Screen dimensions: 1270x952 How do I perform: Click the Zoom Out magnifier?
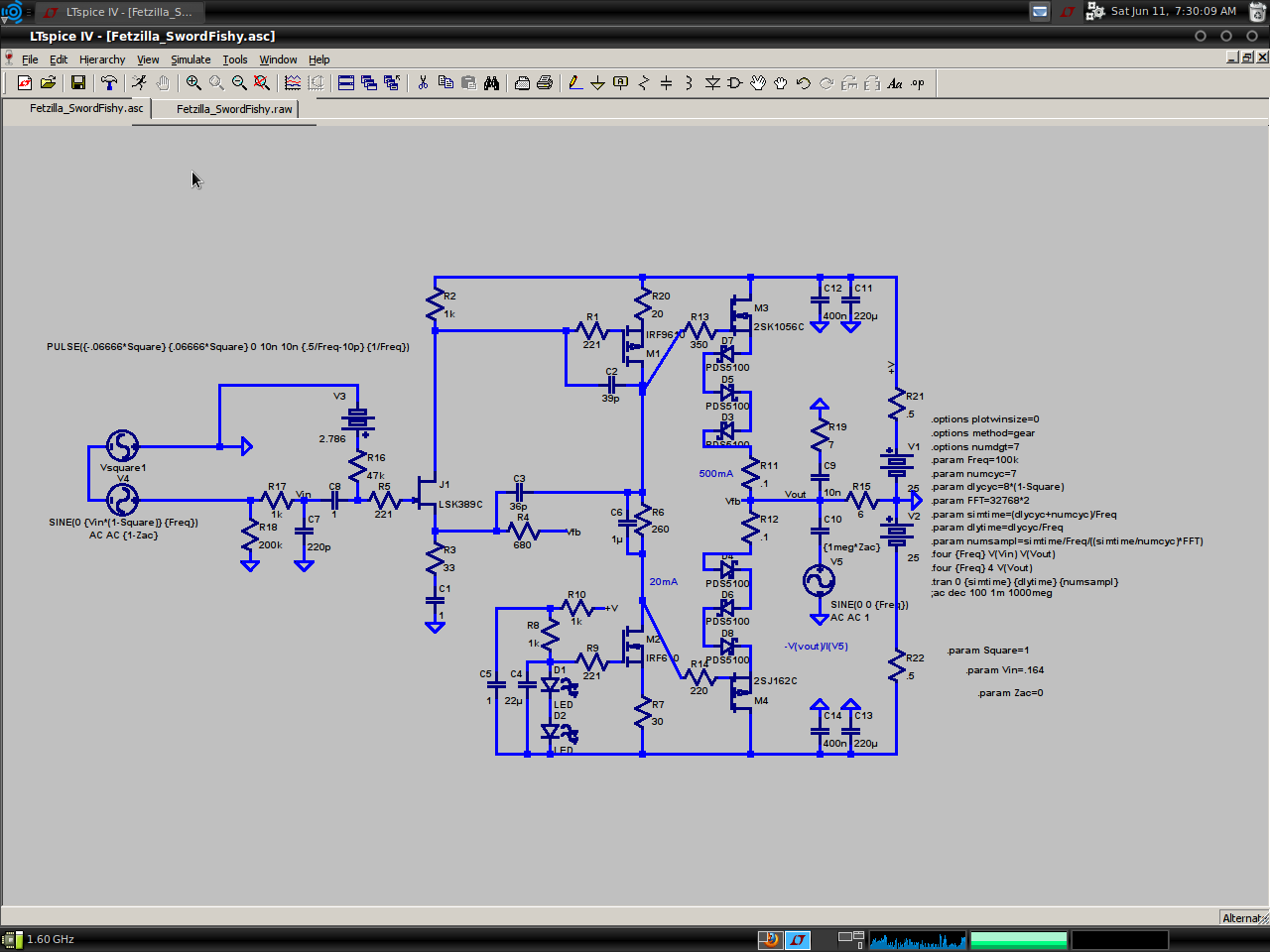point(239,83)
